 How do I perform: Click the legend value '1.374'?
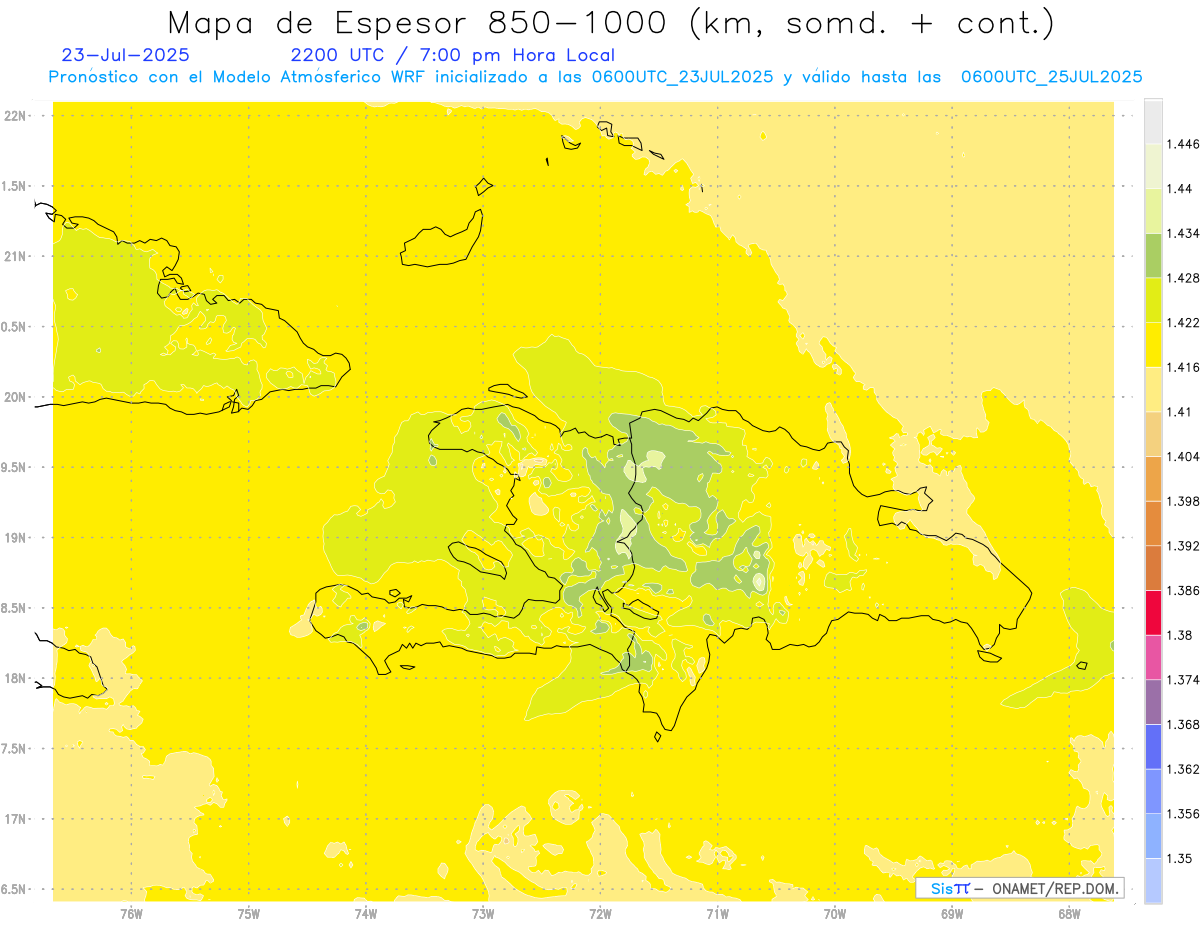click(1182, 680)
